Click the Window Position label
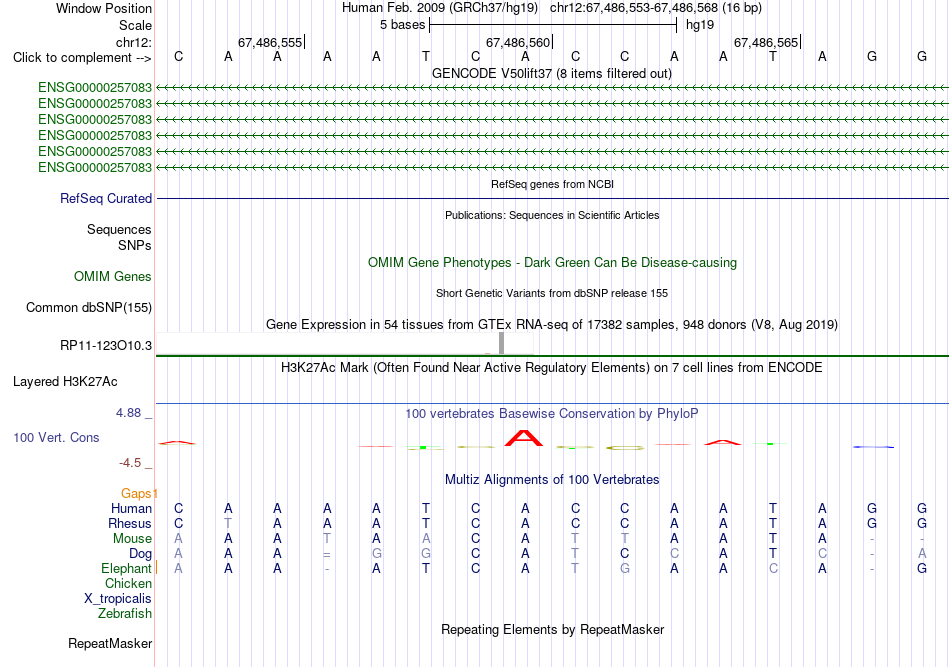This screenshot has width=950, height=667. click(x=104, y=8)
